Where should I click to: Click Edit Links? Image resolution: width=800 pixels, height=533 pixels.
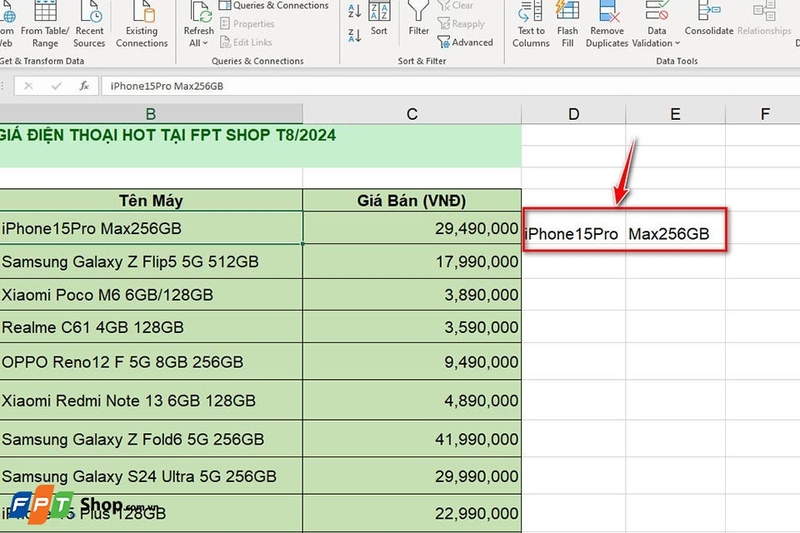(246, 42)
